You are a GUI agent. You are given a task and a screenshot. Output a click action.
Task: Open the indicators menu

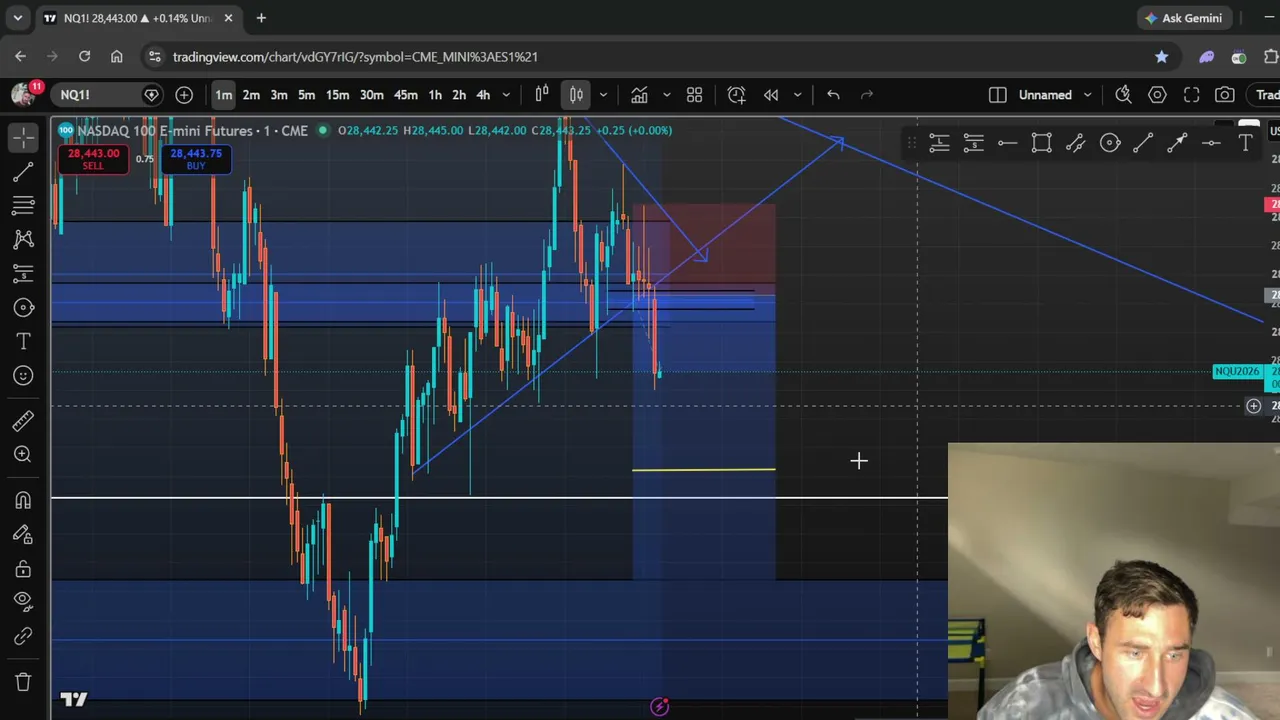point(639,95)
